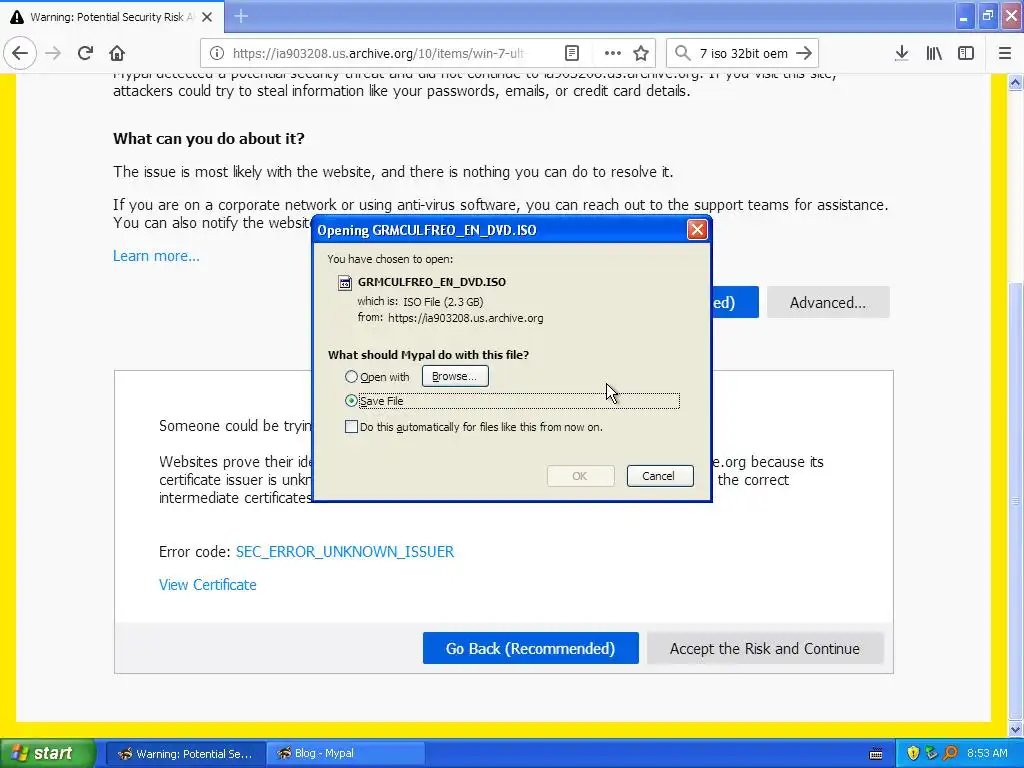This screenshot has width=1024, height=768.
Task: Click the Advanced... button
Action: tap(828, 302)
